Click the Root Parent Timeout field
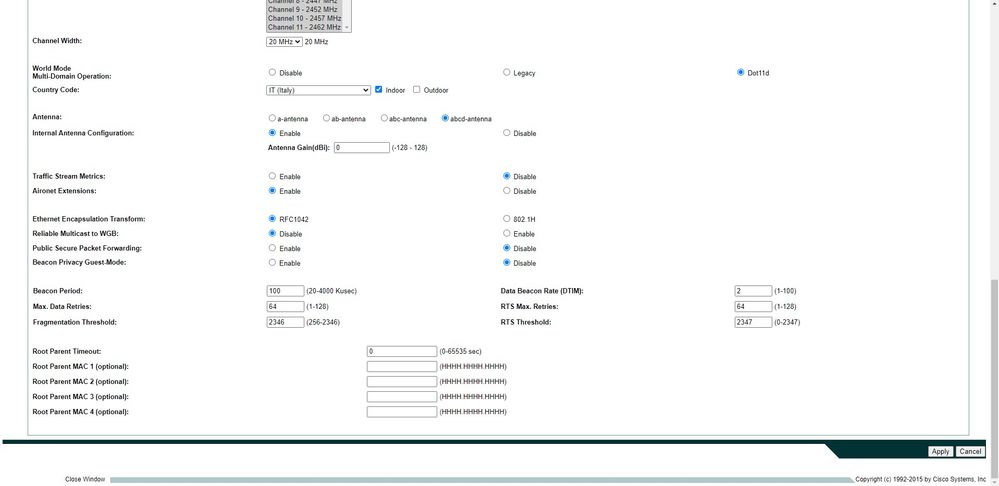The height and width of the screenshot is (486, 999). (402, 352)
